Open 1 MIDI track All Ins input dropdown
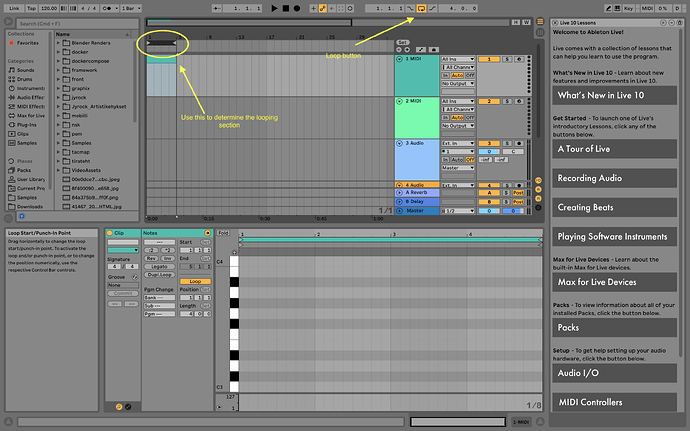 point(458,59)
